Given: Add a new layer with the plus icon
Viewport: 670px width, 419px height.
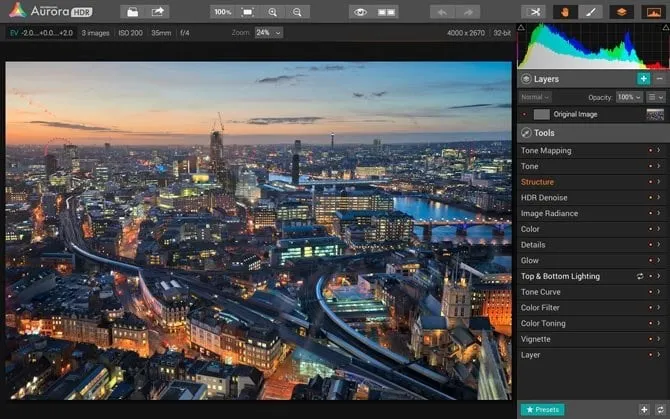Looking at the screenshot, I should (x=643, y=78).
